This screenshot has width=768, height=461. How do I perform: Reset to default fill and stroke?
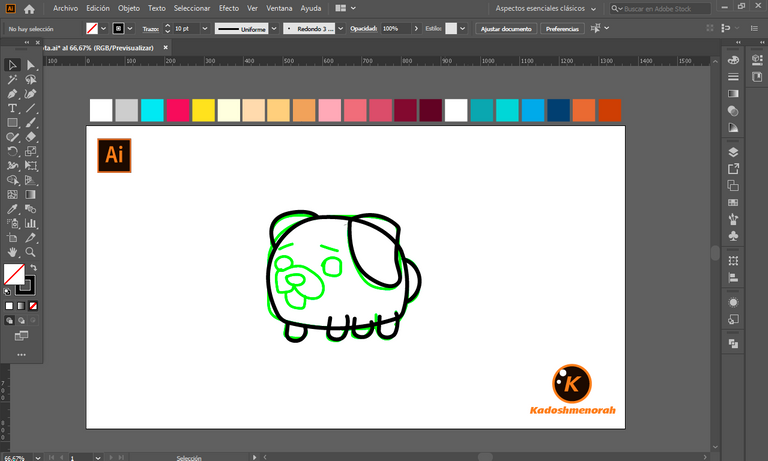click(x=7, y=292)
